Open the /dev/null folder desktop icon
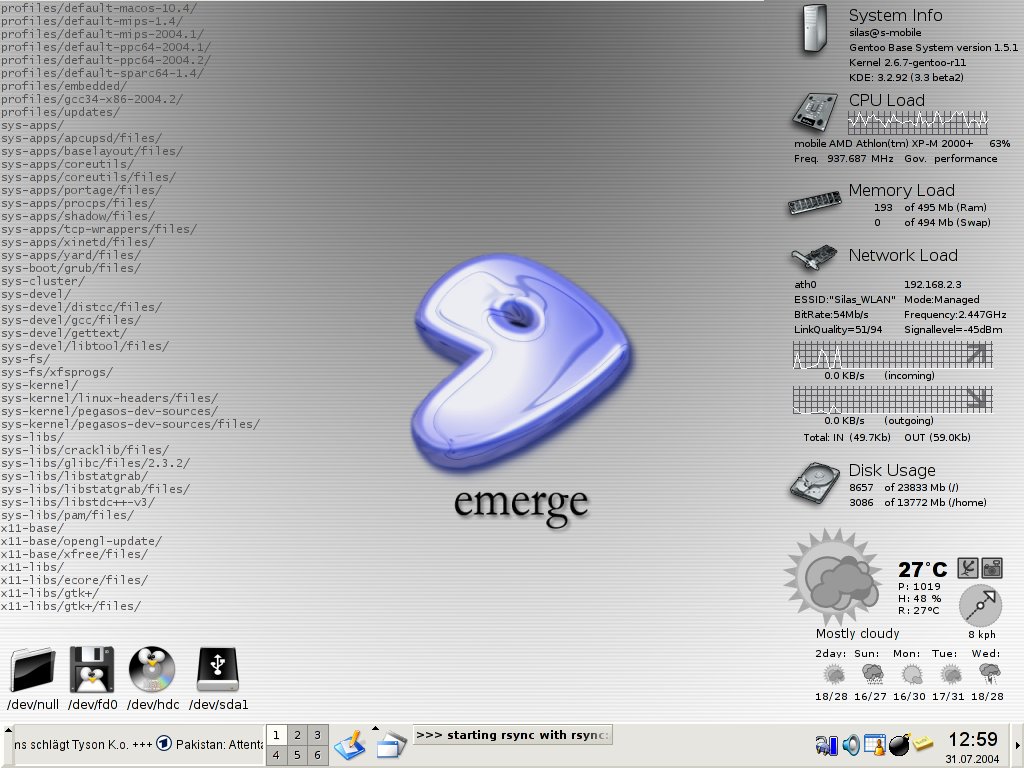 pos(33,669)
